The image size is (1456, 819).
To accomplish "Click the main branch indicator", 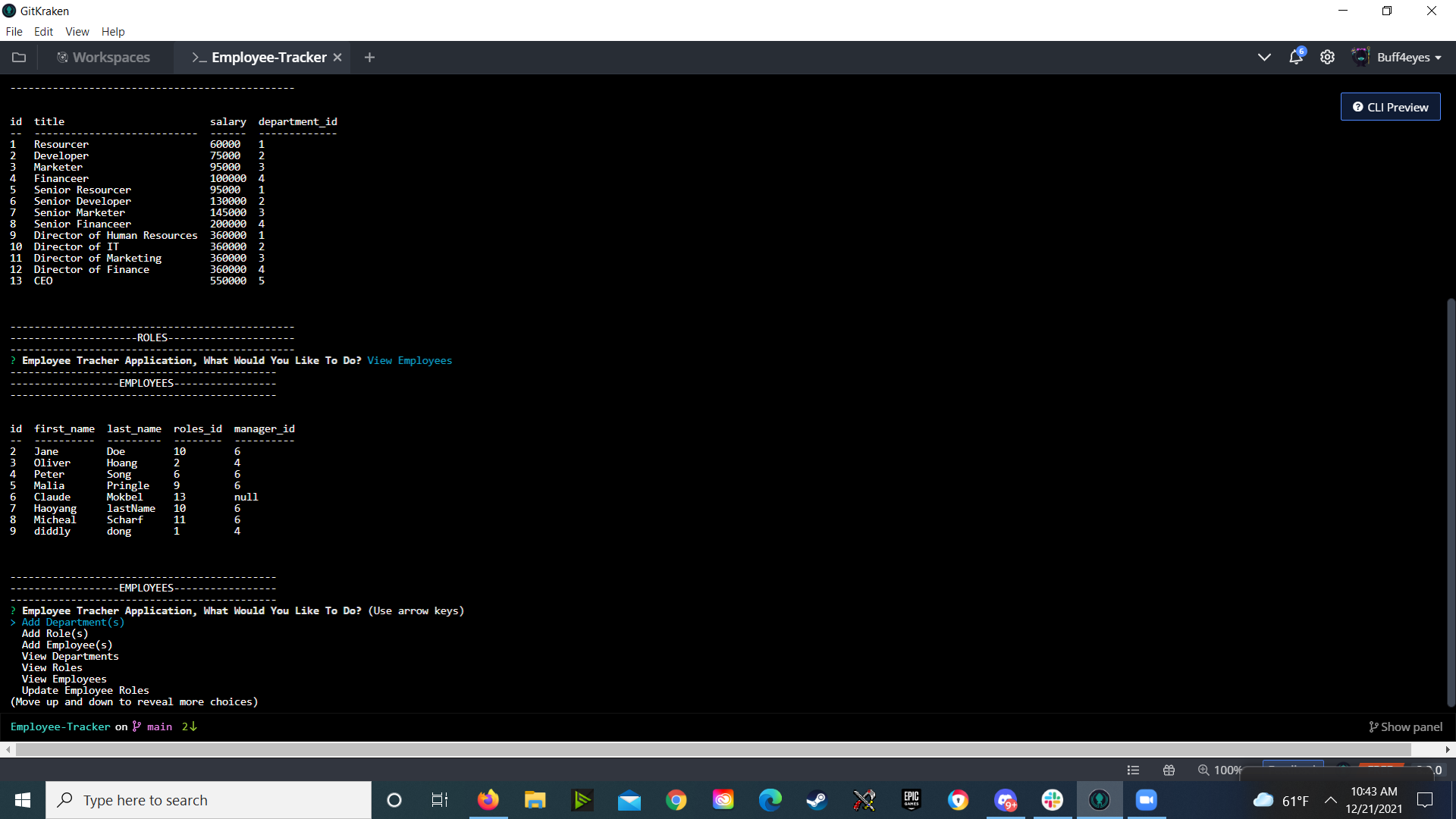I will (x=153, y=726).
